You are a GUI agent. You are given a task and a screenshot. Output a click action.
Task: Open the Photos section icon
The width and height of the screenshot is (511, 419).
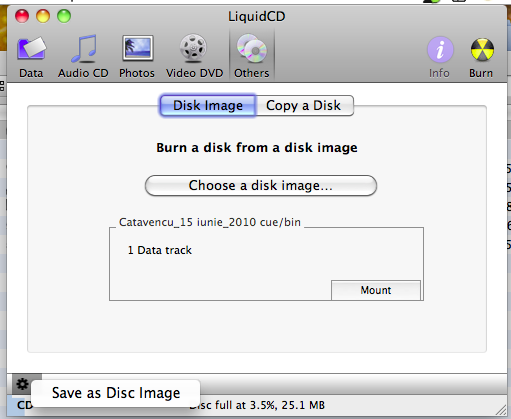[x=137, y=49]
